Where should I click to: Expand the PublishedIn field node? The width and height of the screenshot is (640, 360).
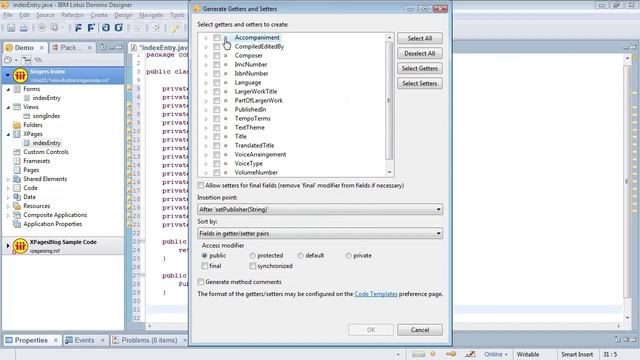(206, 109)
